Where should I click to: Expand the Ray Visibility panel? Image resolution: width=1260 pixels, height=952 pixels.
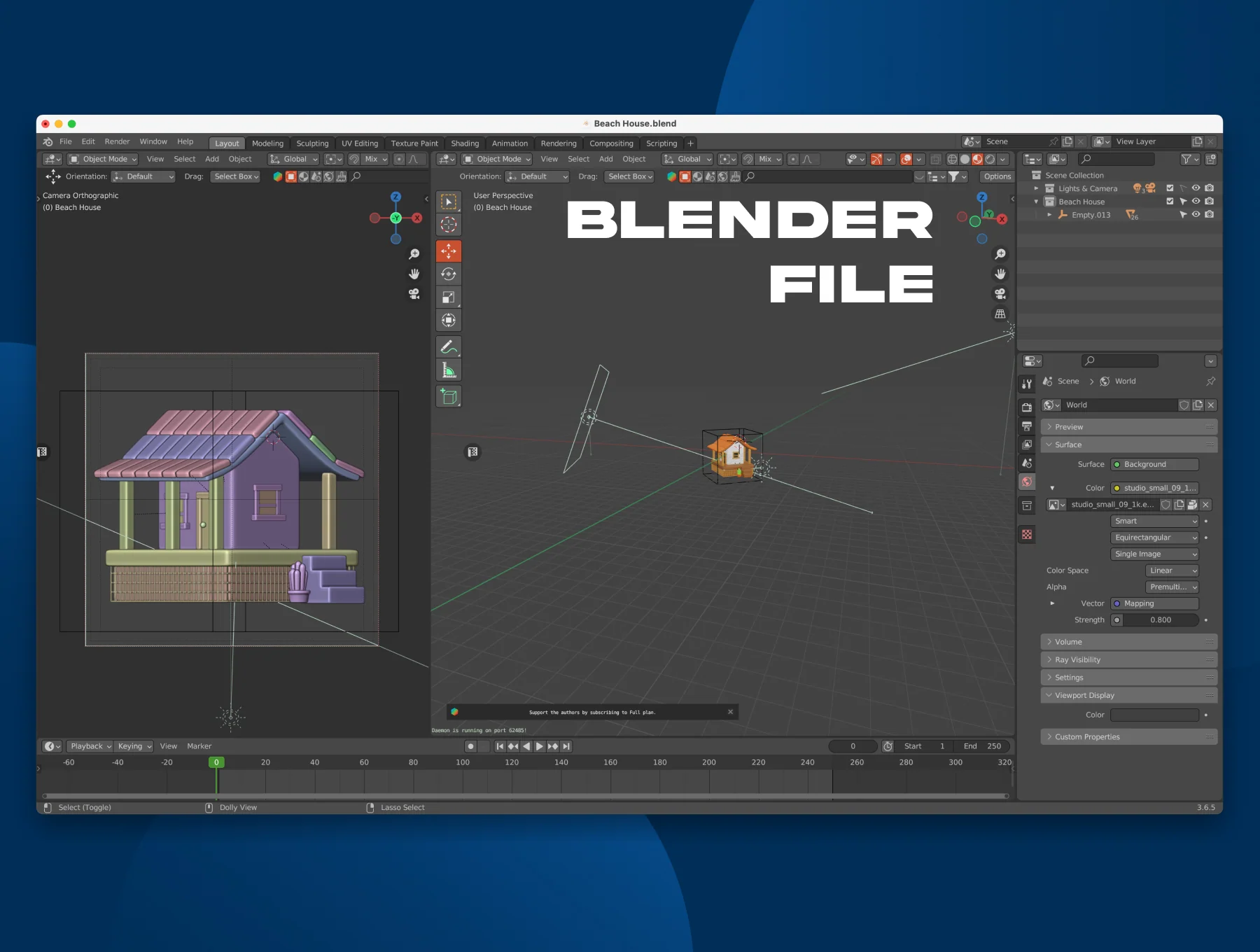(x=1129, y=660)
